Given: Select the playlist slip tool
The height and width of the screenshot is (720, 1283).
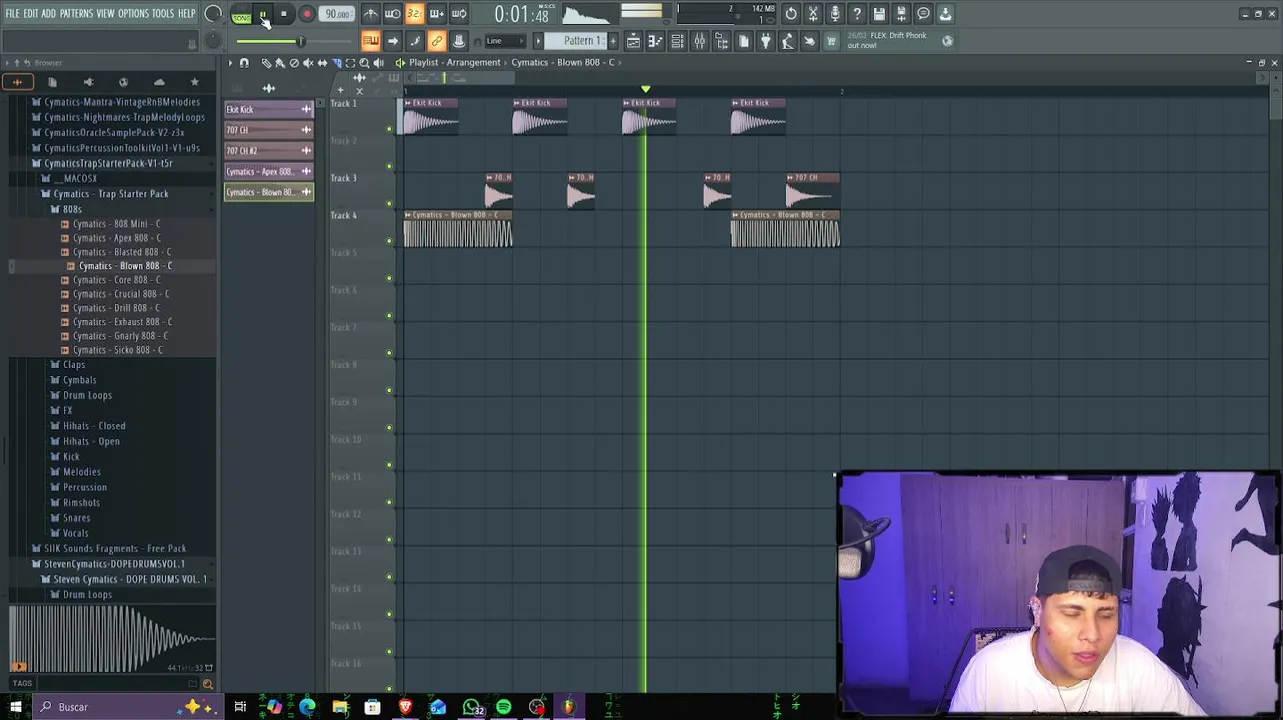Looking at the screenshot, I should click(322, 63).
